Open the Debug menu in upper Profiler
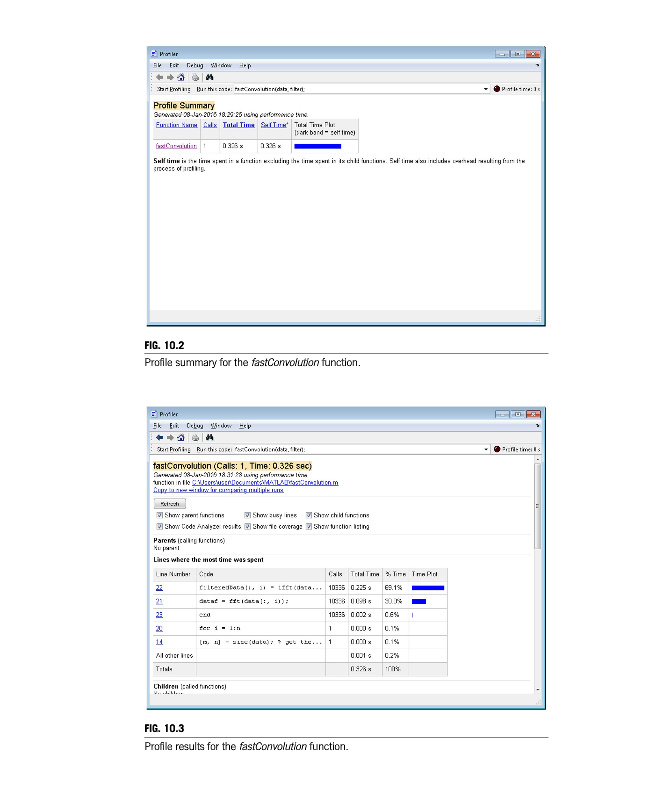The width and height of the screenshot is (649, 800). [194, 65]
